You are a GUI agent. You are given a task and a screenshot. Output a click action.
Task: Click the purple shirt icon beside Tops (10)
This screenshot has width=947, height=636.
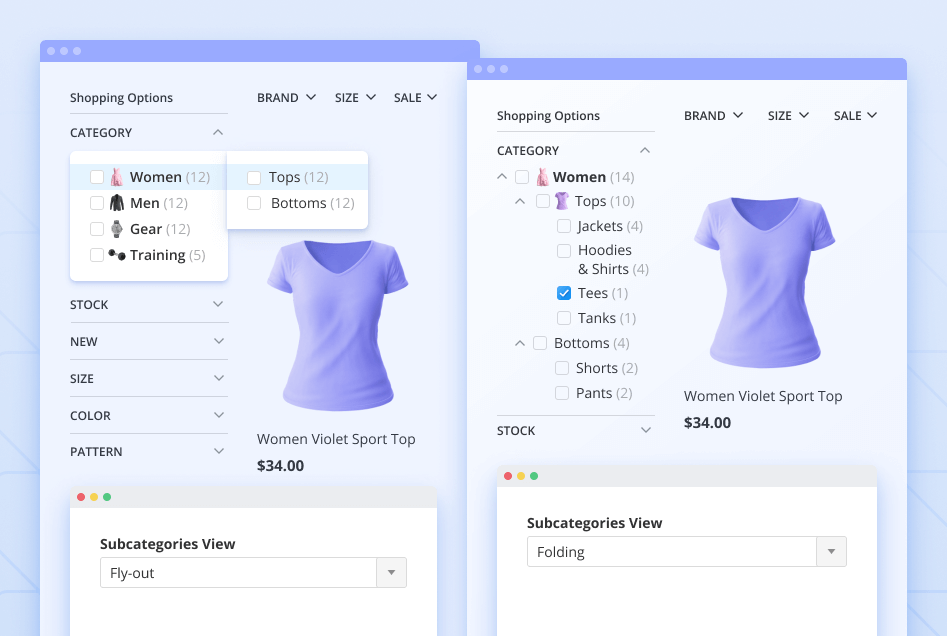(562, 201)
